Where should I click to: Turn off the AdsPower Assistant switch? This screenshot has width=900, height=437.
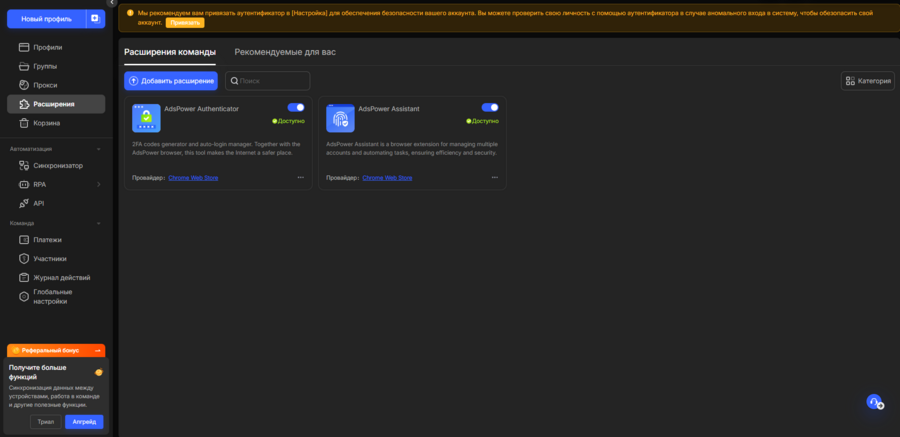click(489, 107)
